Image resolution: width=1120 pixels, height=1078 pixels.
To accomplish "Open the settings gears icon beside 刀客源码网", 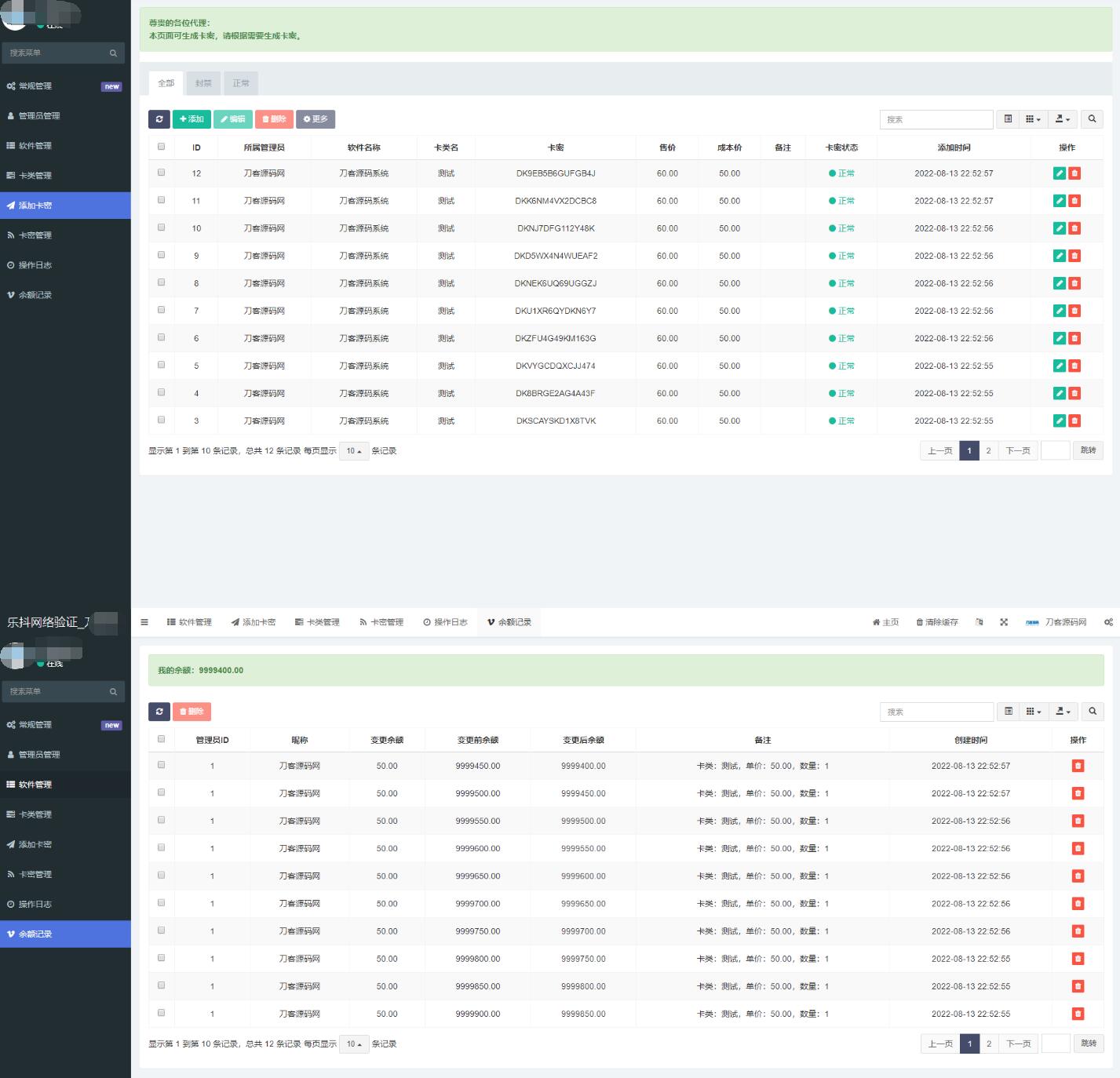I will point(1108,622).
